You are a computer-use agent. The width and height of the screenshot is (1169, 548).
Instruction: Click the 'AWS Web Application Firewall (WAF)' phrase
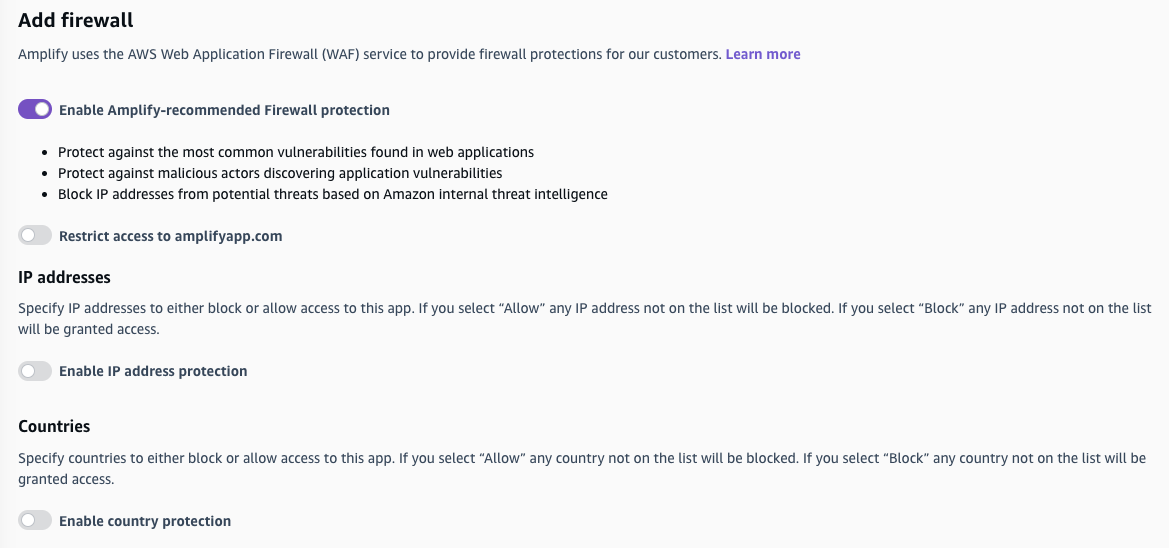click(239, 54)
